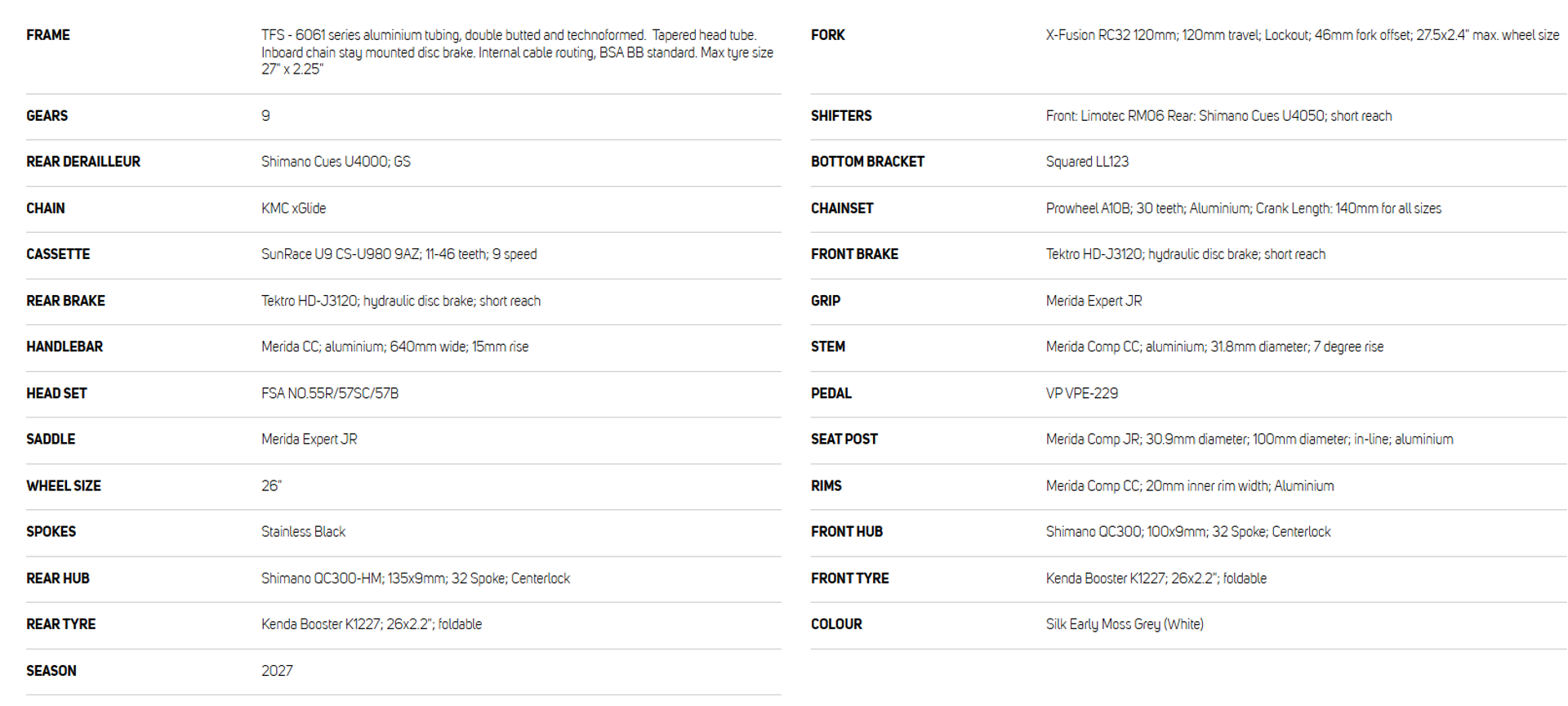The image size is (1568, 706).
Task: Click the COLOUR Silk Early Moss Grey value
Action: click(1125, 624)
